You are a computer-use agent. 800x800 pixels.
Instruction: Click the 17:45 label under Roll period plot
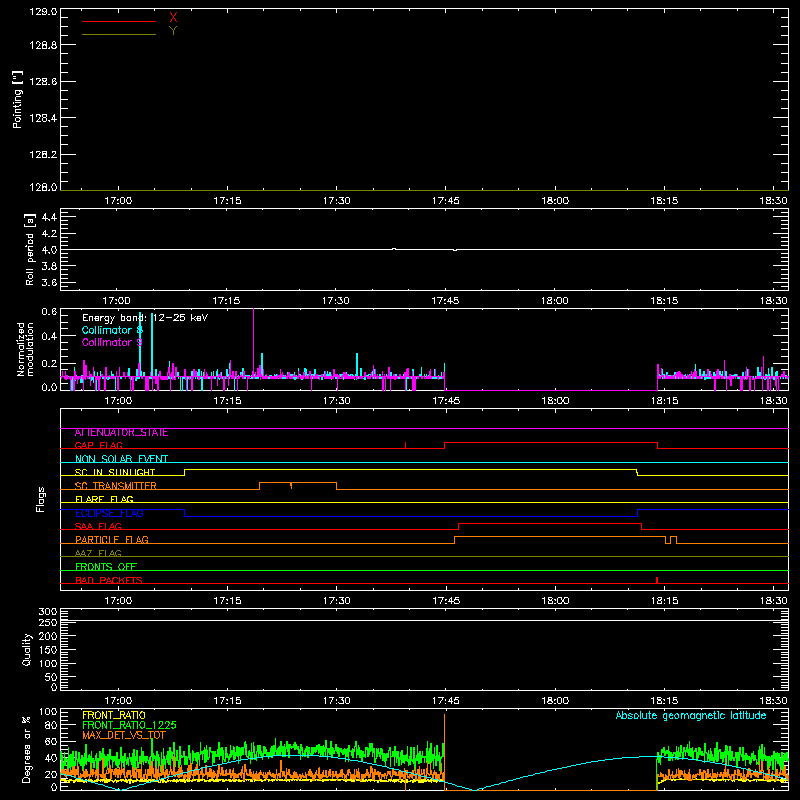(445, 301)
